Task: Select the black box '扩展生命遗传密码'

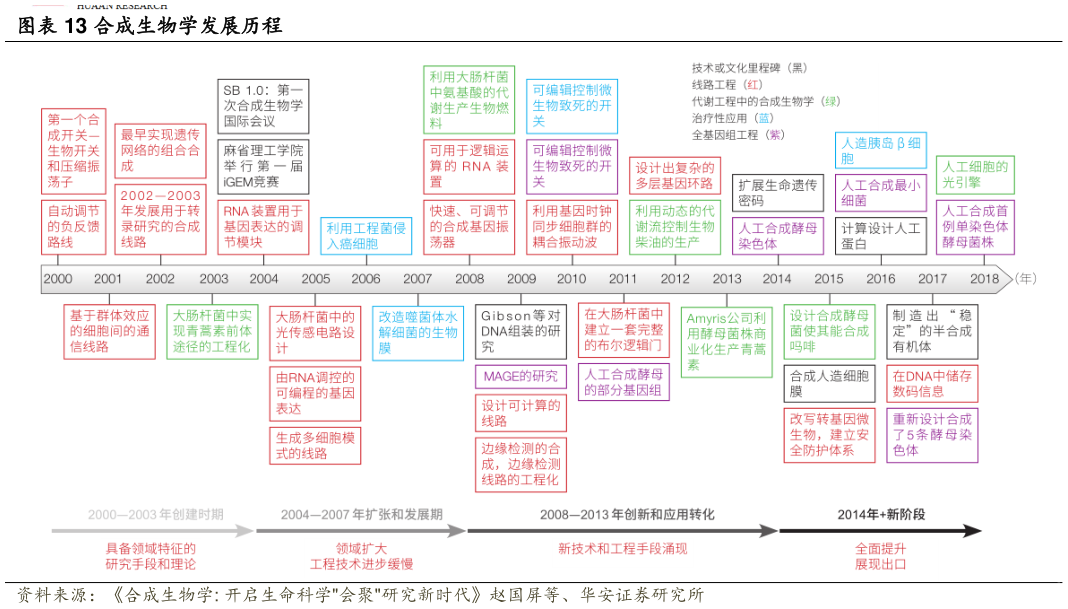Action: pos(778,193)
